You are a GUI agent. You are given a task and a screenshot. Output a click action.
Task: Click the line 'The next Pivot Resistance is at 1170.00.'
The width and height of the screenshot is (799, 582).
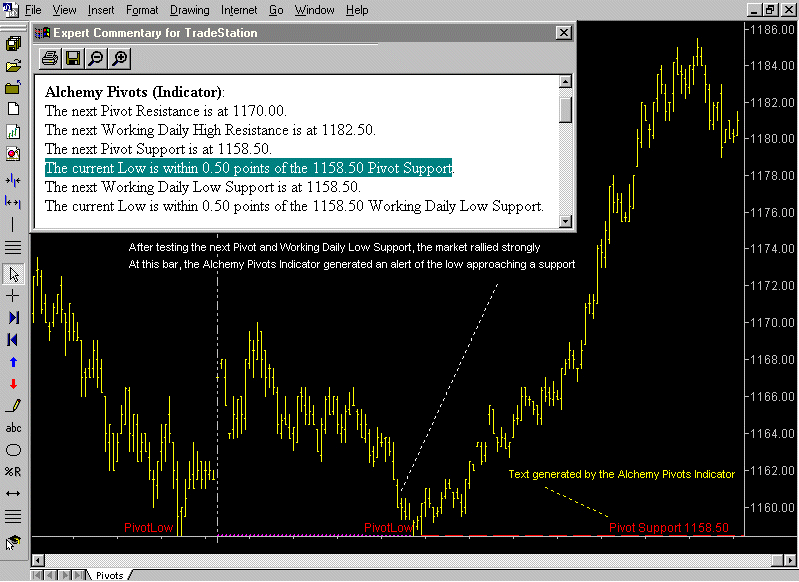click(166, 111)
